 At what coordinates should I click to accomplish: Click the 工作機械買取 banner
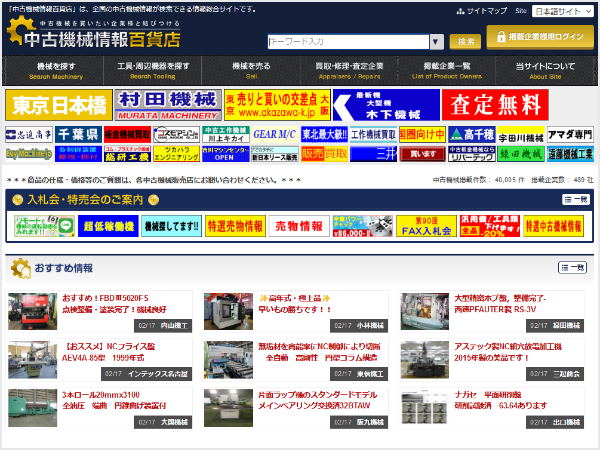373,134
